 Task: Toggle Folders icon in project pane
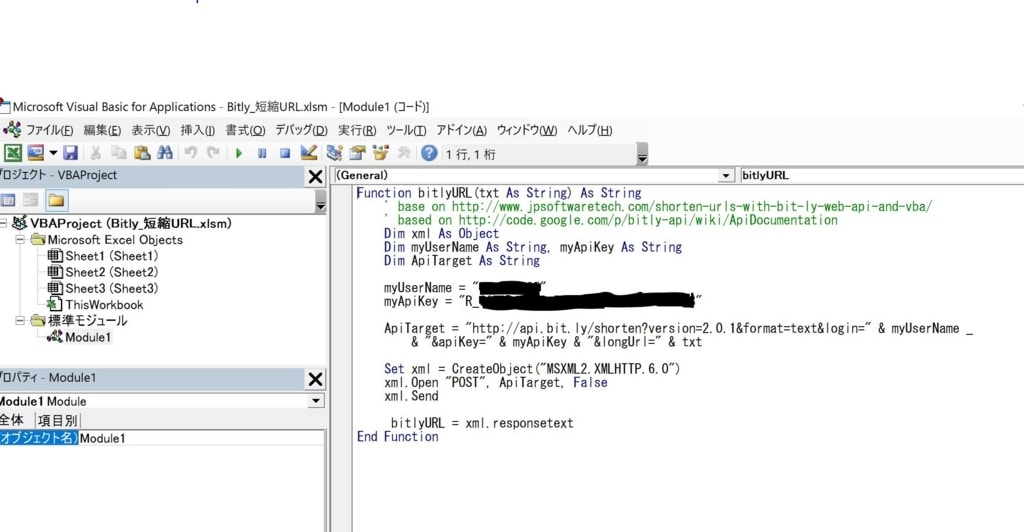56,200
